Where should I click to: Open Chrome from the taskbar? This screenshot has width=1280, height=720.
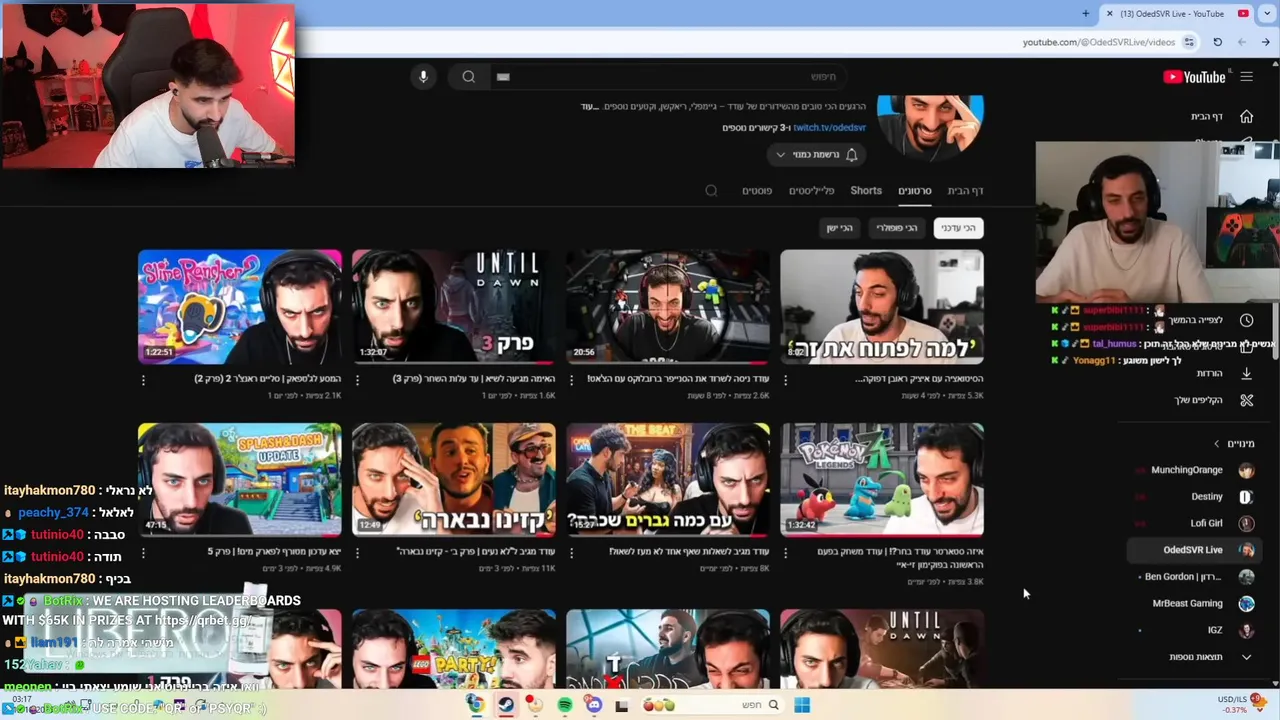pyautogui.click(x=475, y=705)
